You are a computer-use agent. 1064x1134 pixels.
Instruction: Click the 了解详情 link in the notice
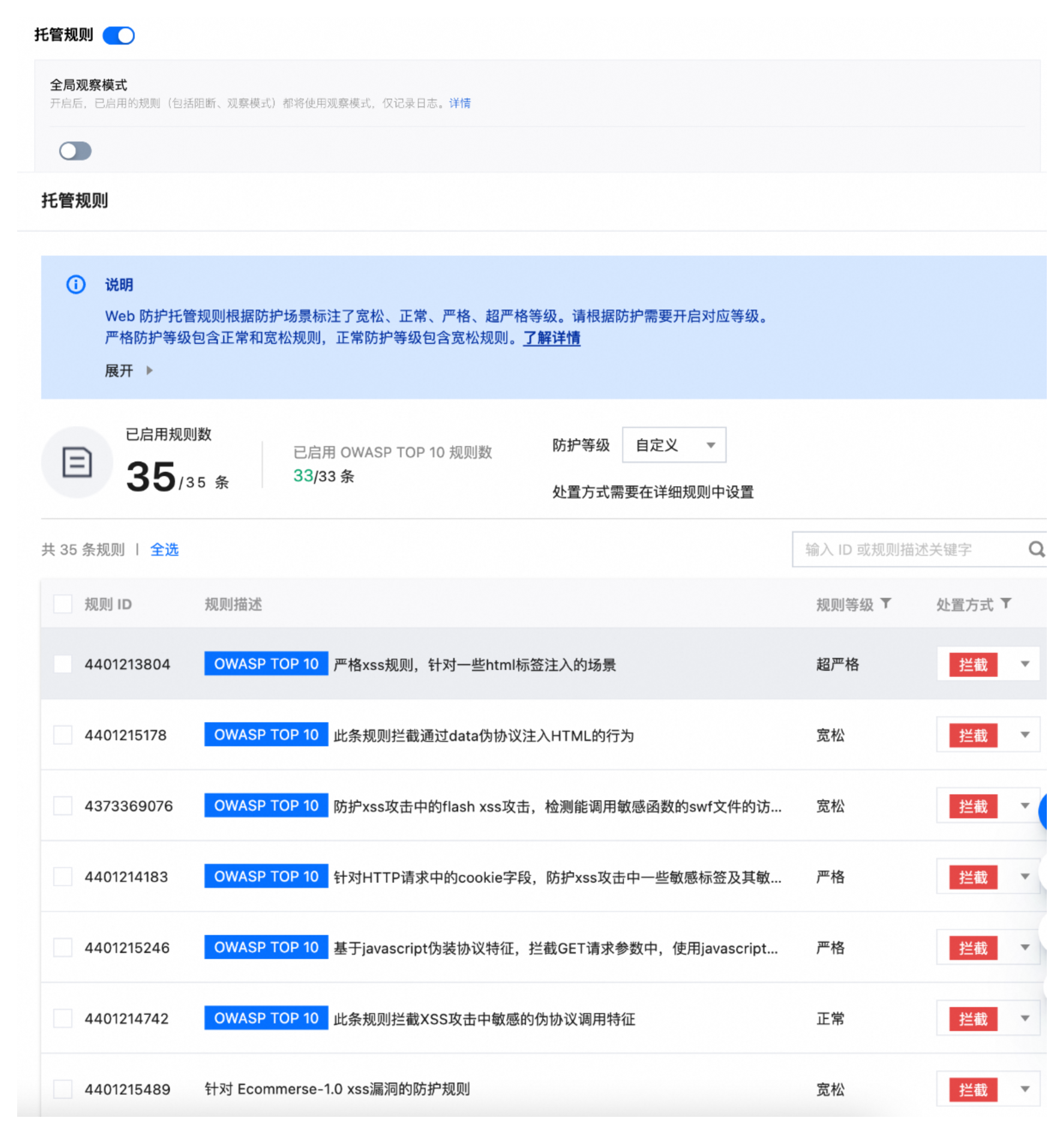pos(551,338)
